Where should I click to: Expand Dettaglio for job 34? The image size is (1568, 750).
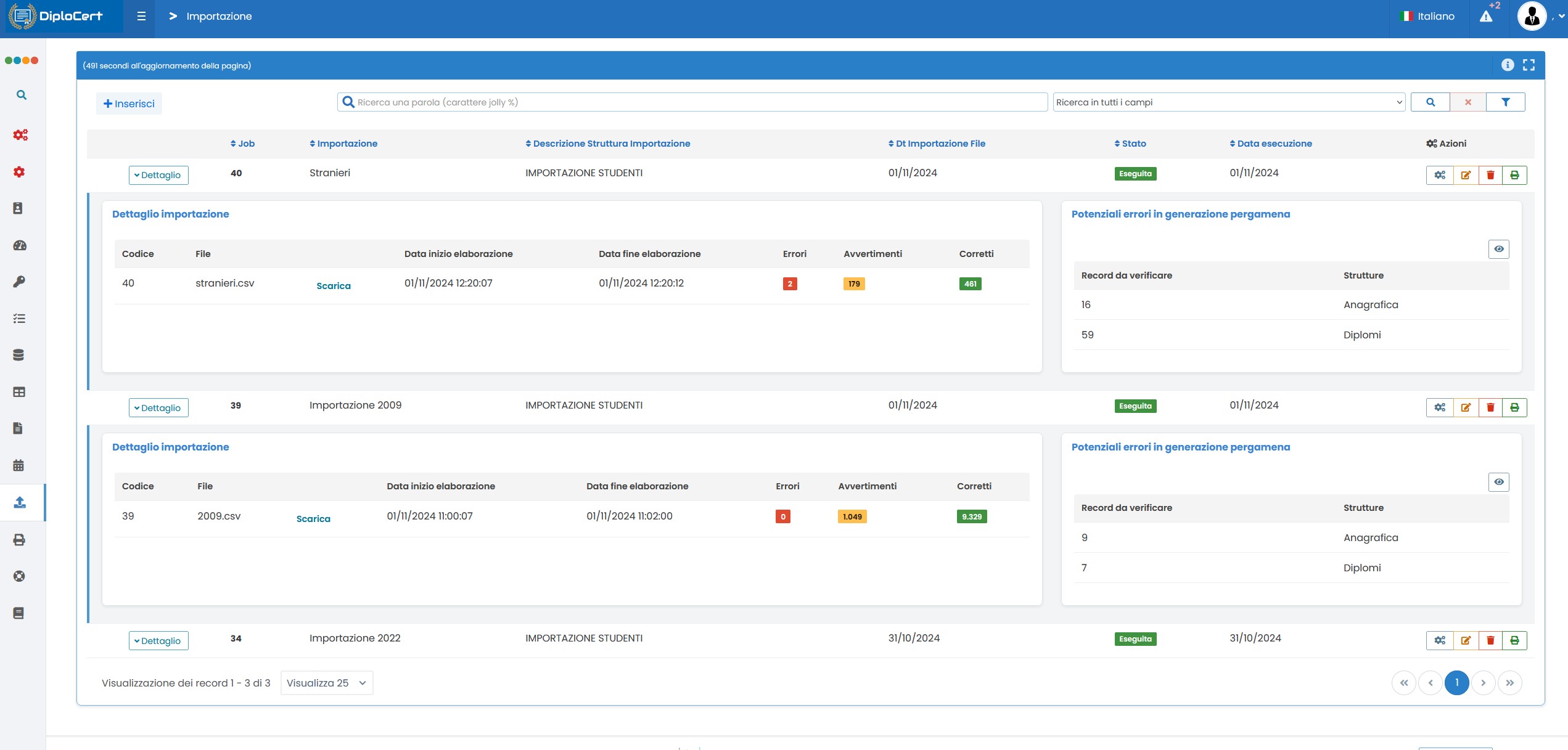158,641
